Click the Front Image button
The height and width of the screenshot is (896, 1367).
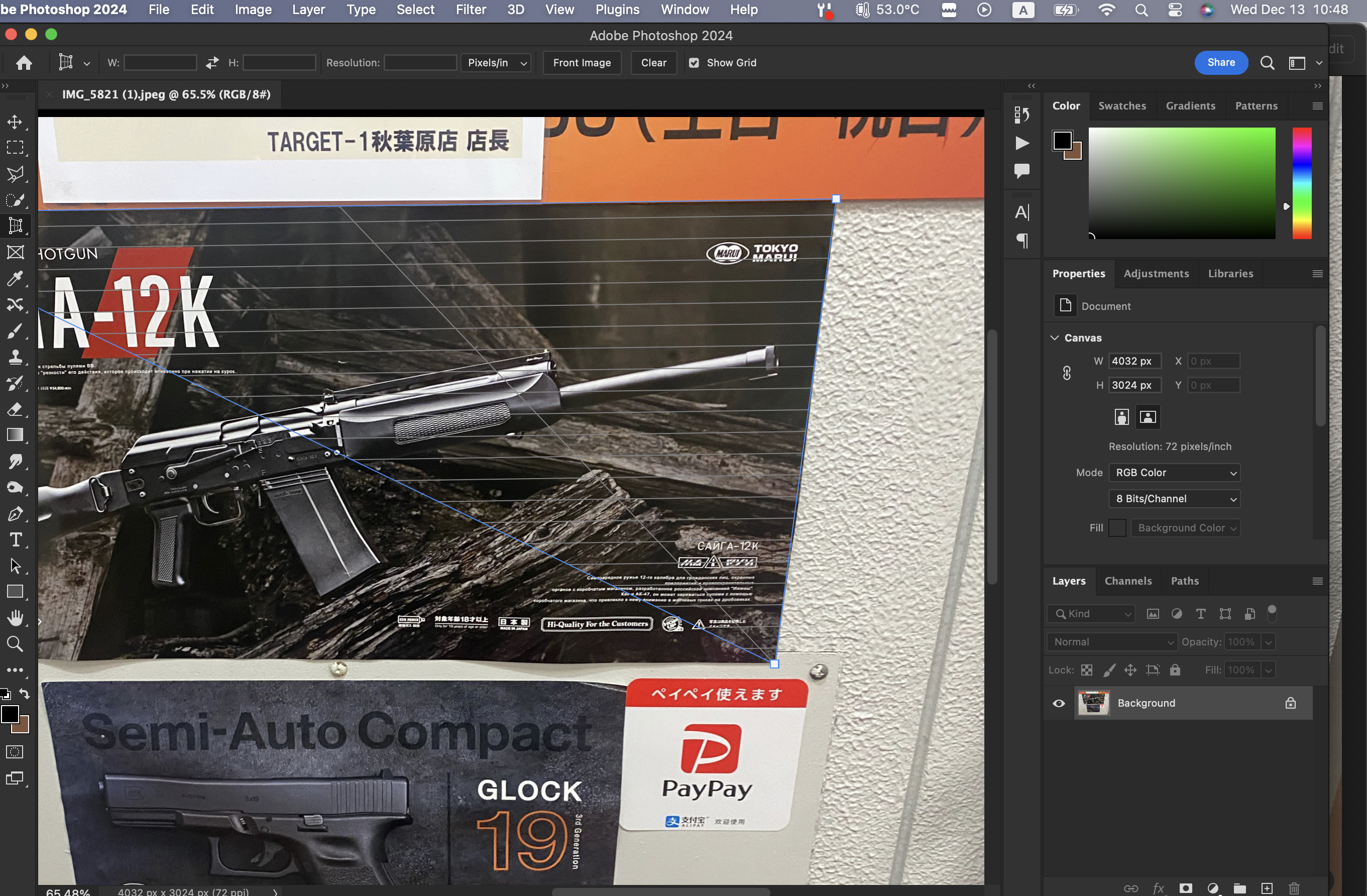[x=581, y=63]
